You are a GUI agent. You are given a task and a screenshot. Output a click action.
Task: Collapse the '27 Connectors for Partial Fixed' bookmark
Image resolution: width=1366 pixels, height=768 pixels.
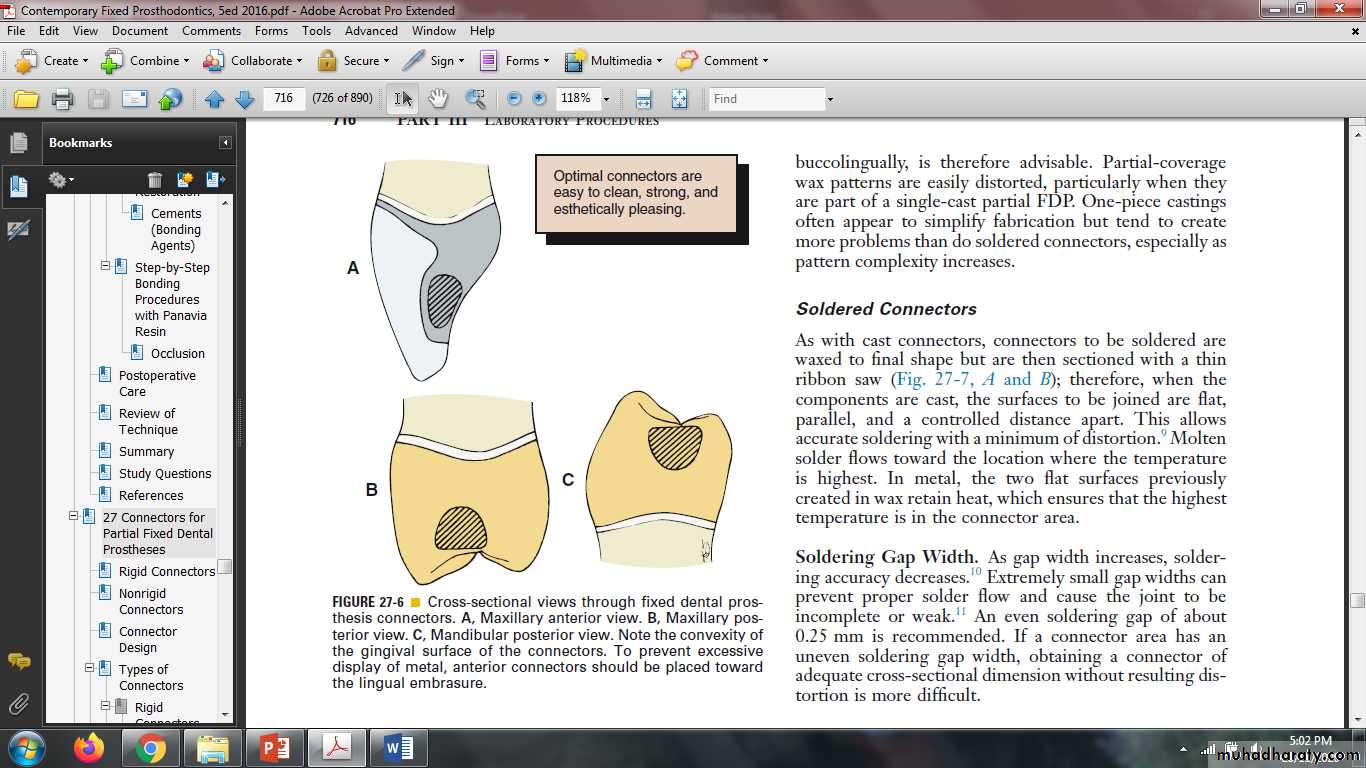[x=73, y=517]
